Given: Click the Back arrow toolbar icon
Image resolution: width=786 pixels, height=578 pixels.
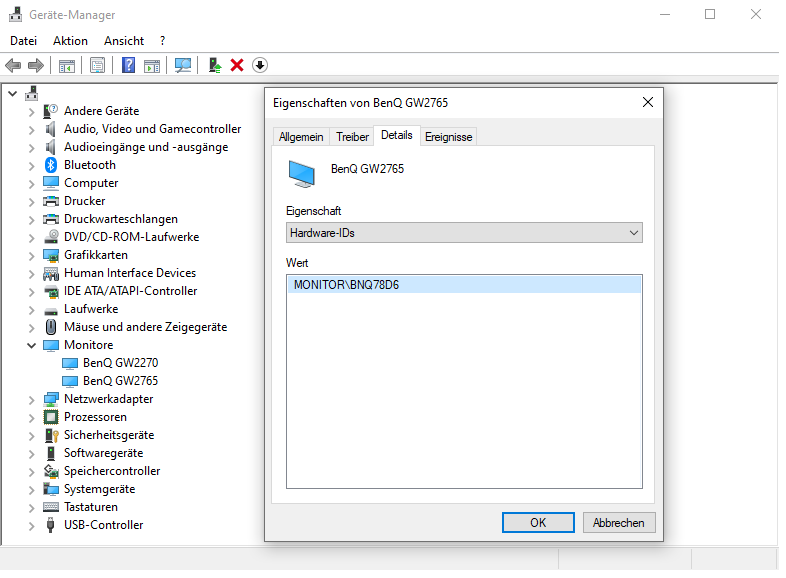Looking at the screenshot, I should pos(13,65).
